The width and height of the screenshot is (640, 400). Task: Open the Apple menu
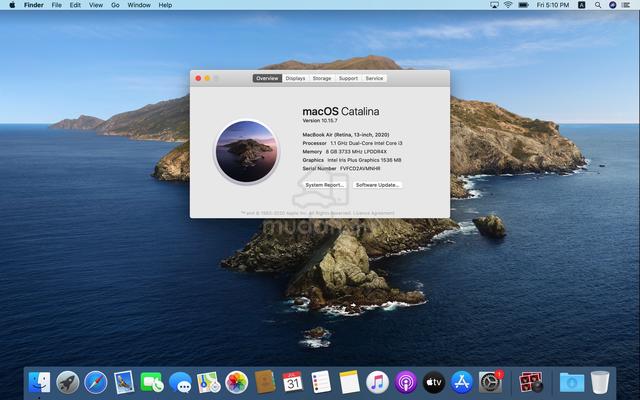(x=12, y=5)
